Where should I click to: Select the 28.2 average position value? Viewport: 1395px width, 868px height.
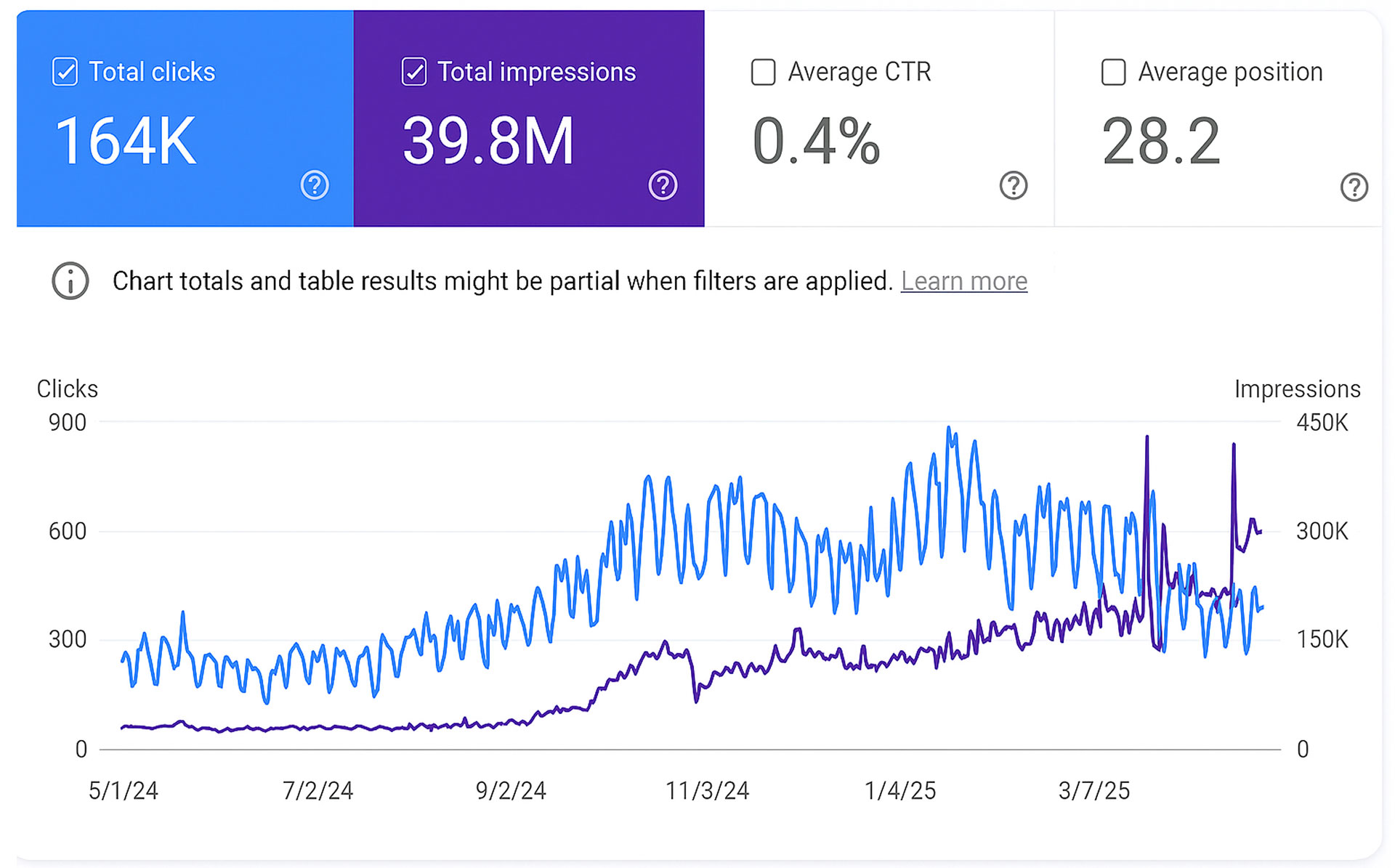[x=1161, y=141]
